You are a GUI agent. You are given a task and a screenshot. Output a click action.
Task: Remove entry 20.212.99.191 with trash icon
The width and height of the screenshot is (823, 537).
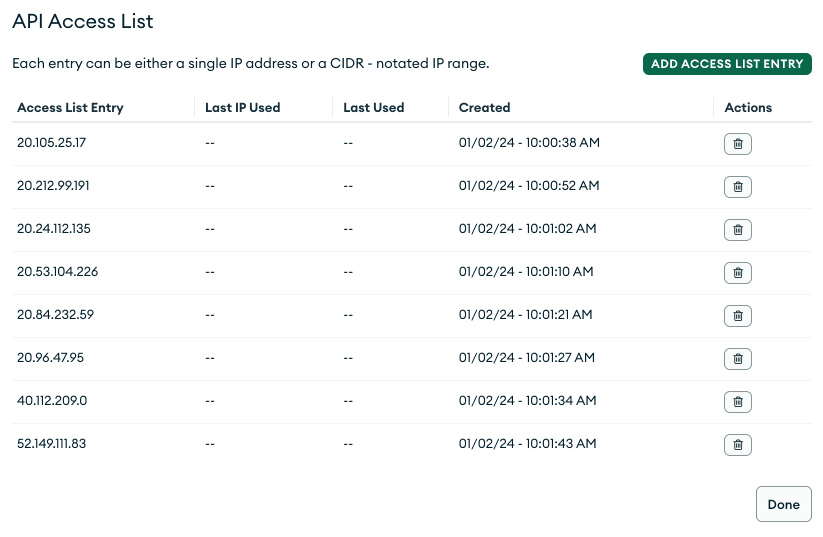point(737,187)
